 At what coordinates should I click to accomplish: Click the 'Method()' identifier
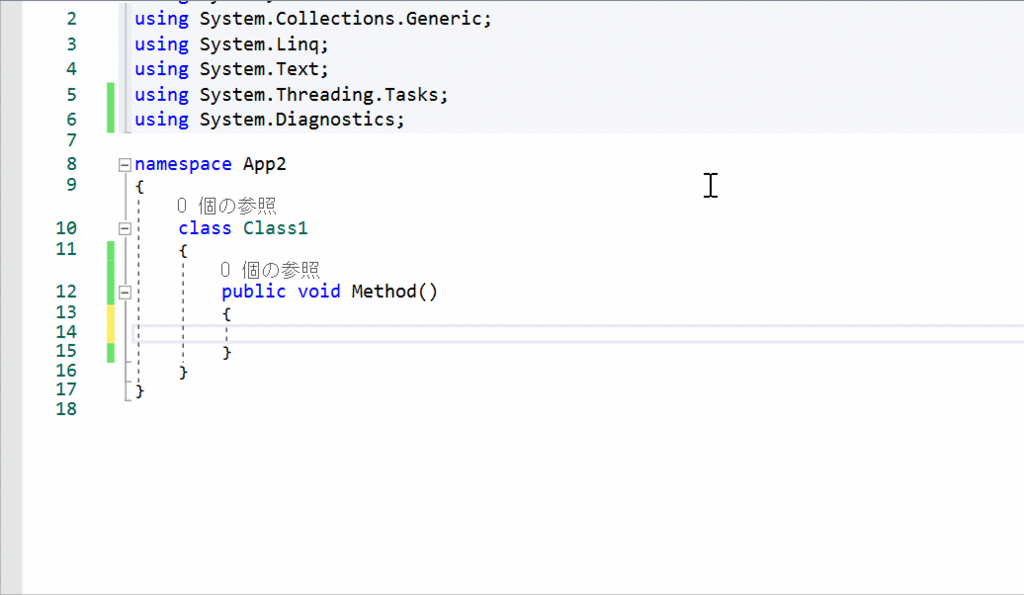[x=394, y=291]
